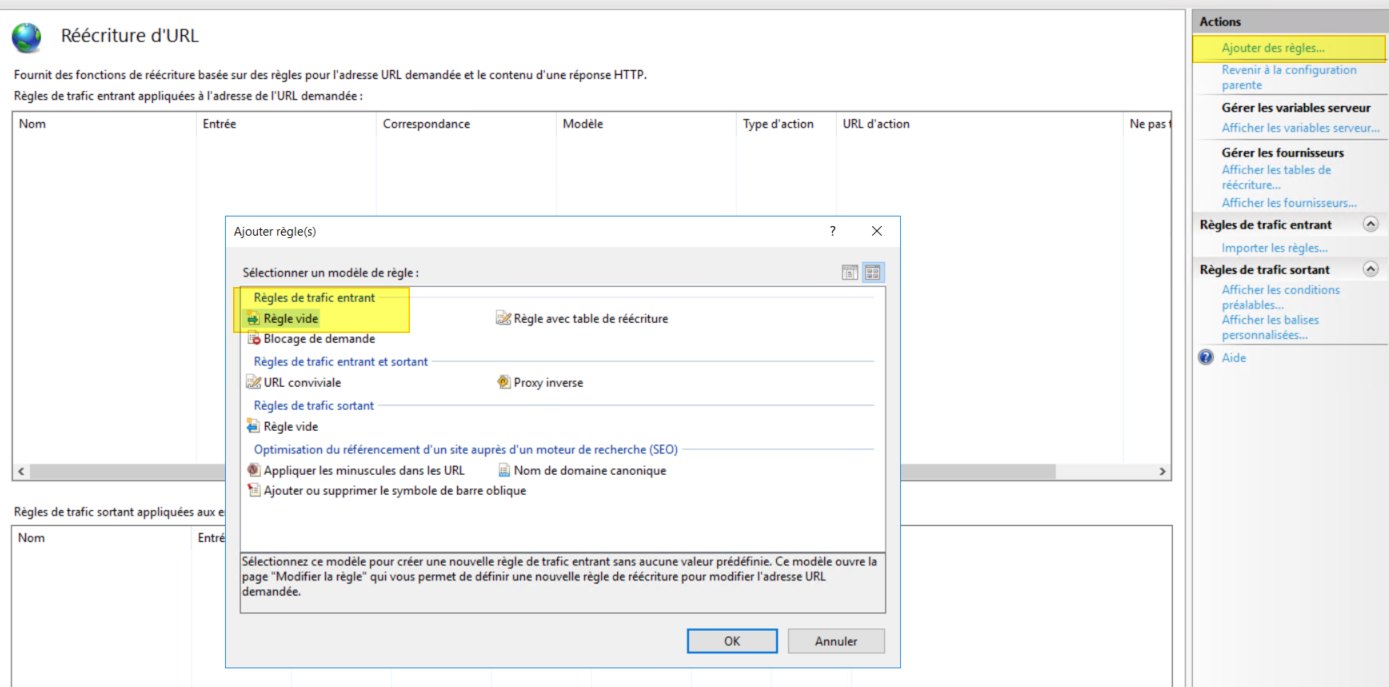Pick Appliquer les minuscules dans les URL icon
Viewport: 1389px width, 687px height.
pos(253,470)
